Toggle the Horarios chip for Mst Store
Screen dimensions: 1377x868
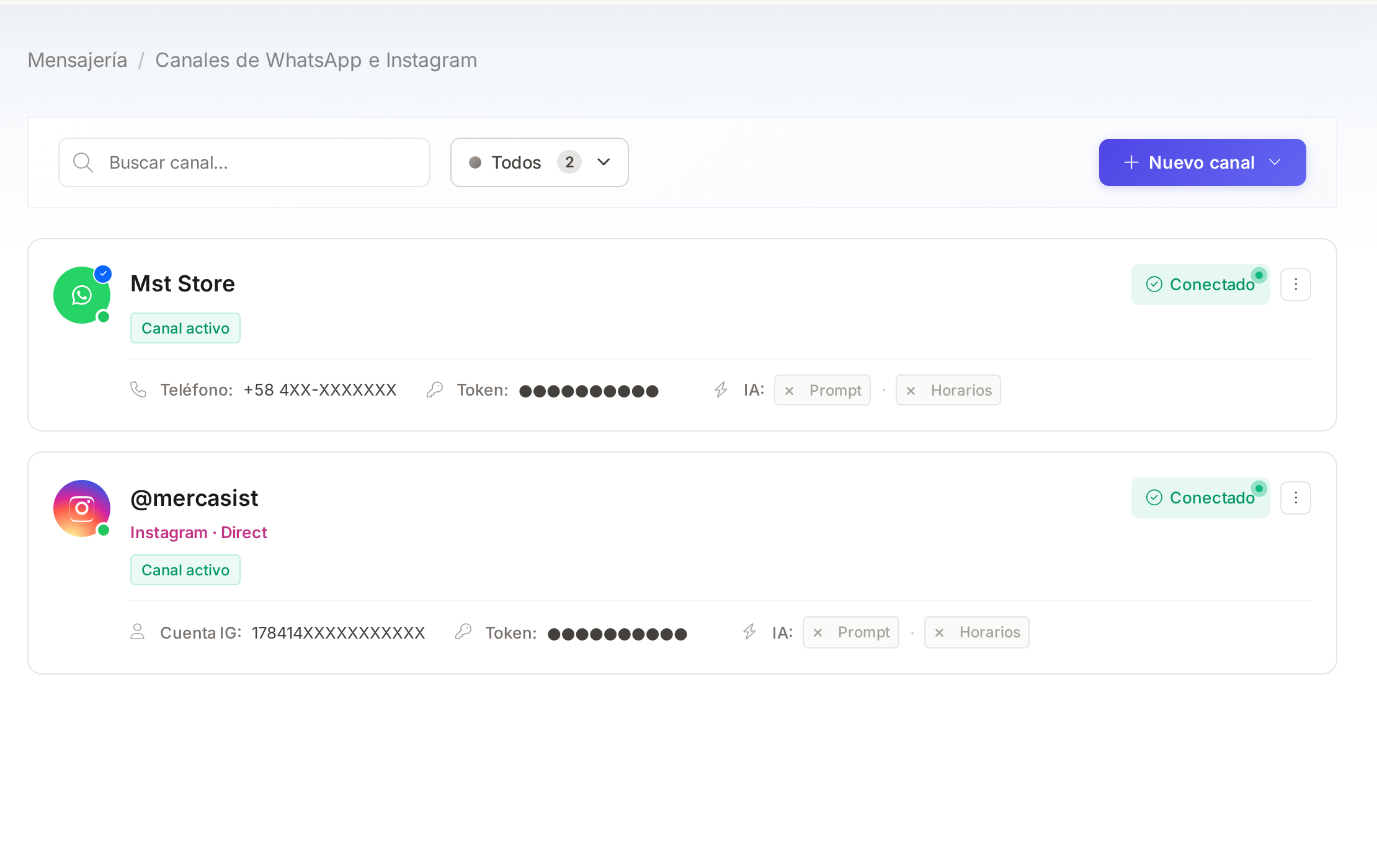(x=948, y=390)
